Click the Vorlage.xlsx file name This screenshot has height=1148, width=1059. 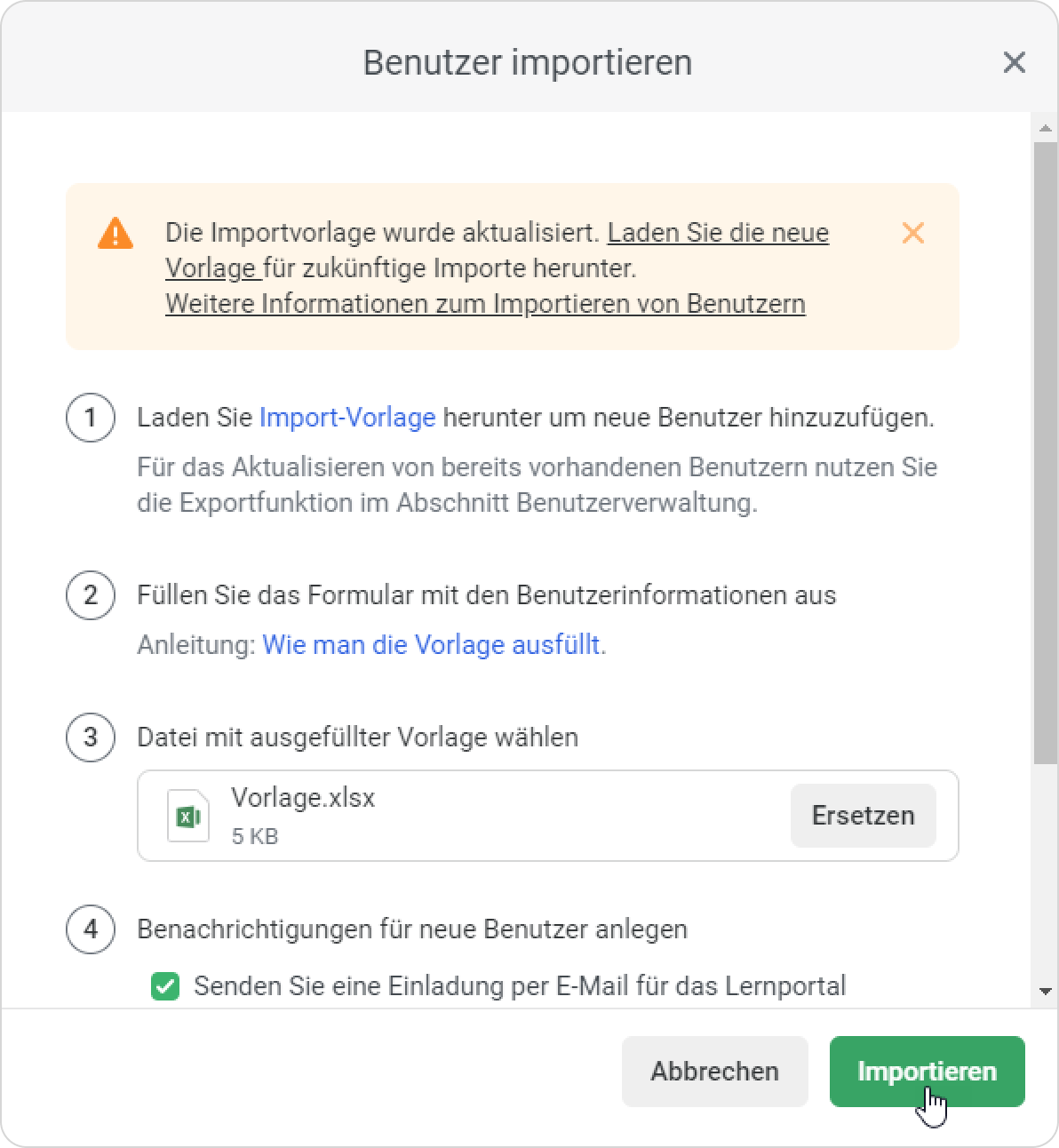[303, 798]
